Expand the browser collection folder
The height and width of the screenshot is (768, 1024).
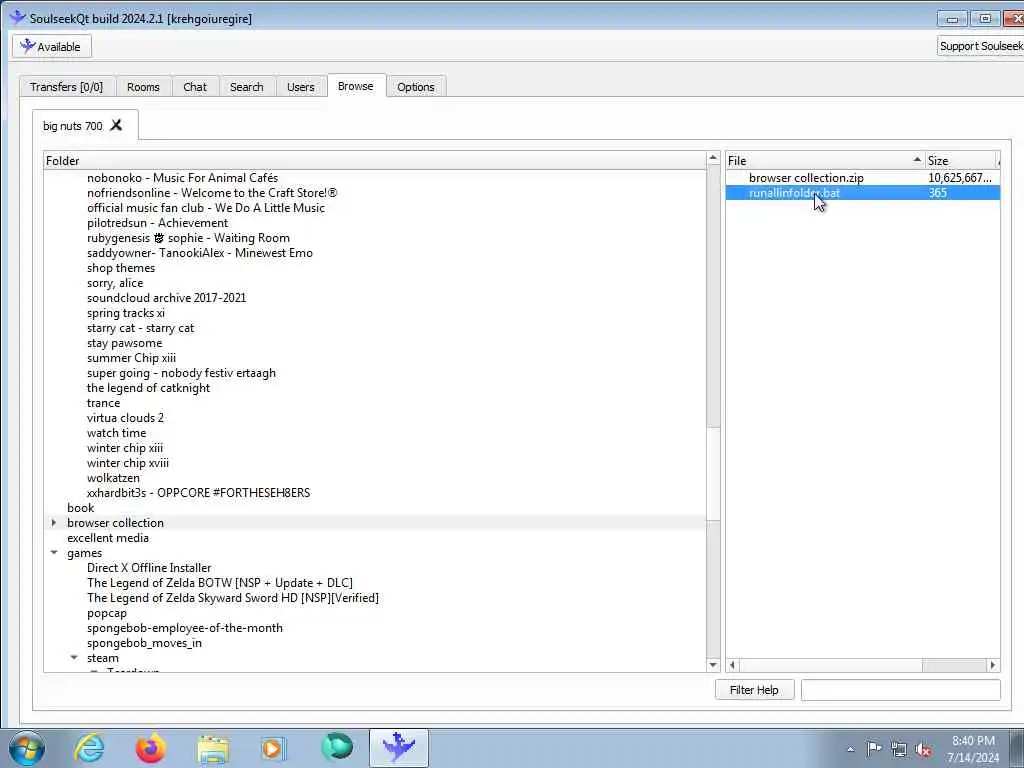(x=54, y=522)
